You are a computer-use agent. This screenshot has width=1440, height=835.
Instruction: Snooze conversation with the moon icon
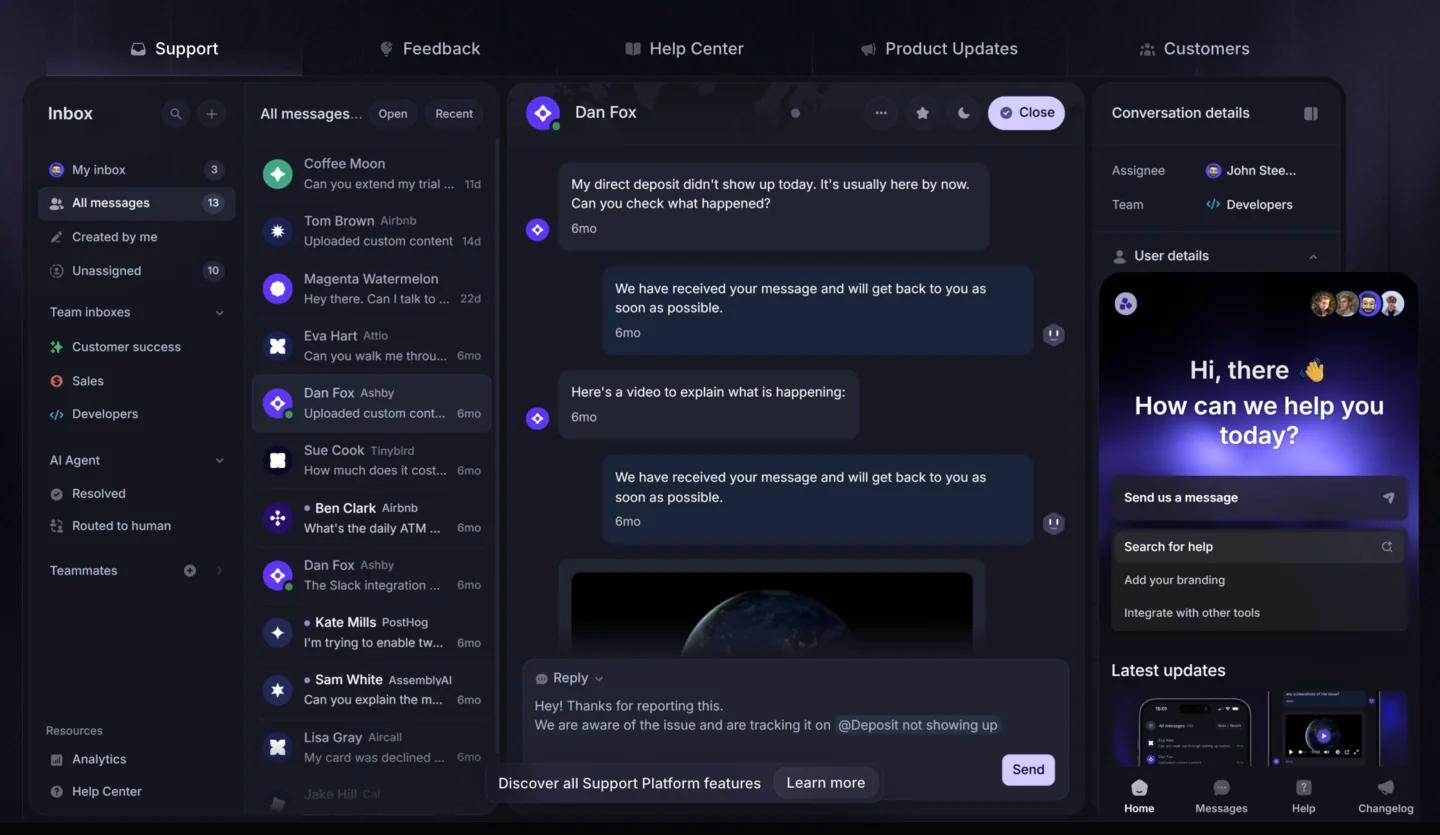[963, 113]
